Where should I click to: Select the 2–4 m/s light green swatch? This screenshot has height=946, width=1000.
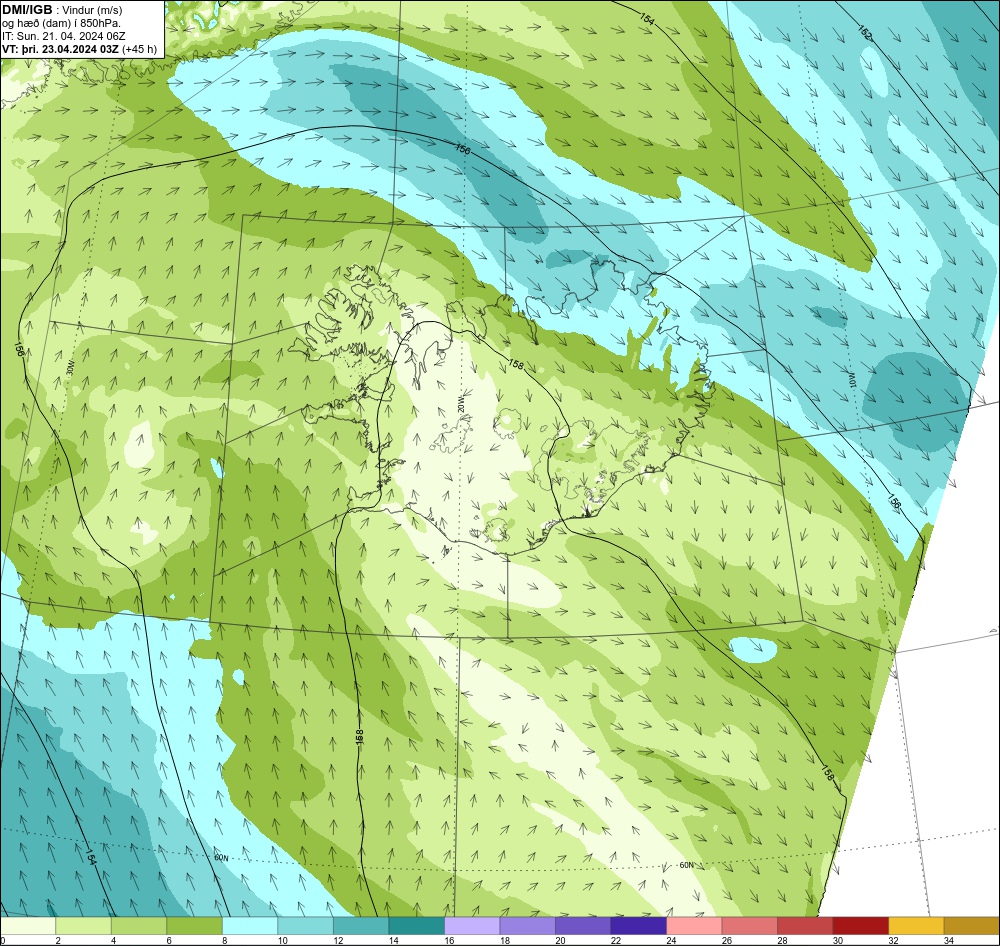click(x=84, y=925)
